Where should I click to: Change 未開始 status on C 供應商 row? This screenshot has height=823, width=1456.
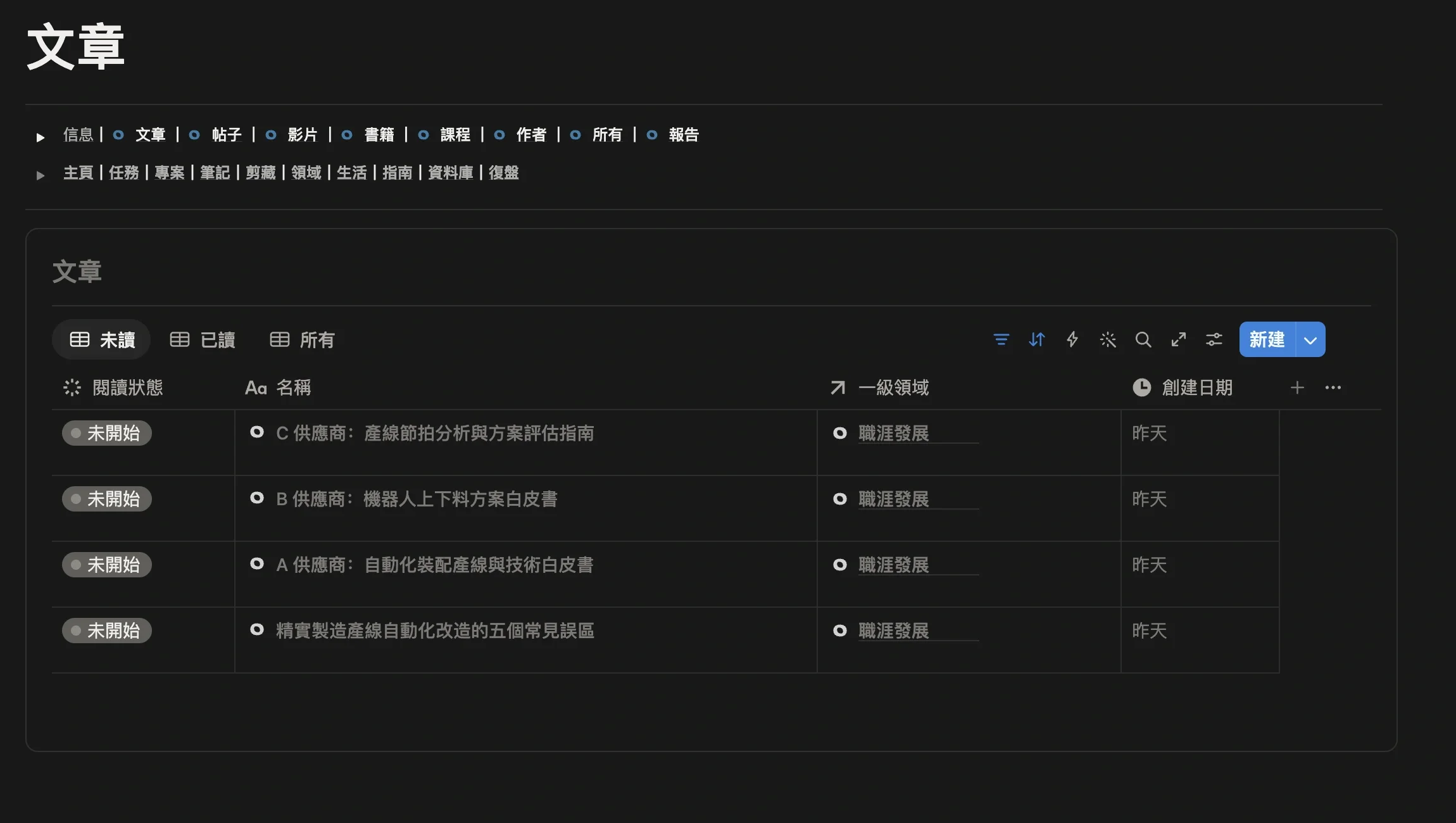(x=107, y=433)
